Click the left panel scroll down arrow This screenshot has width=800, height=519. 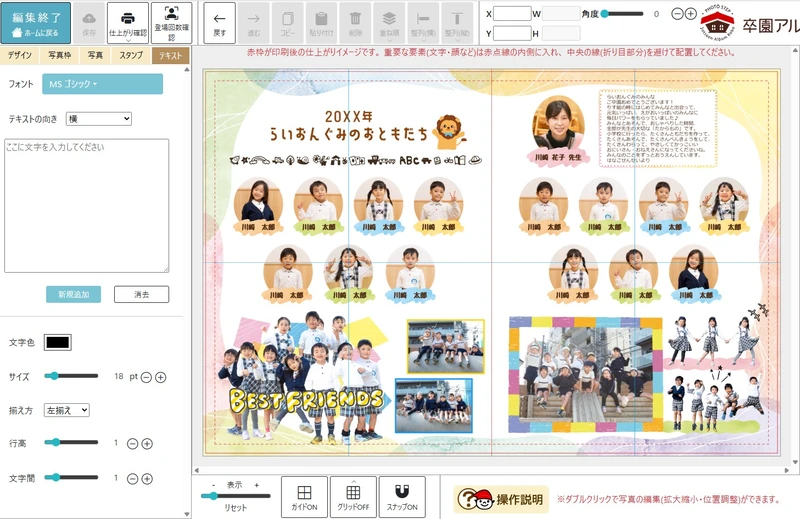(x=187, y=514)
